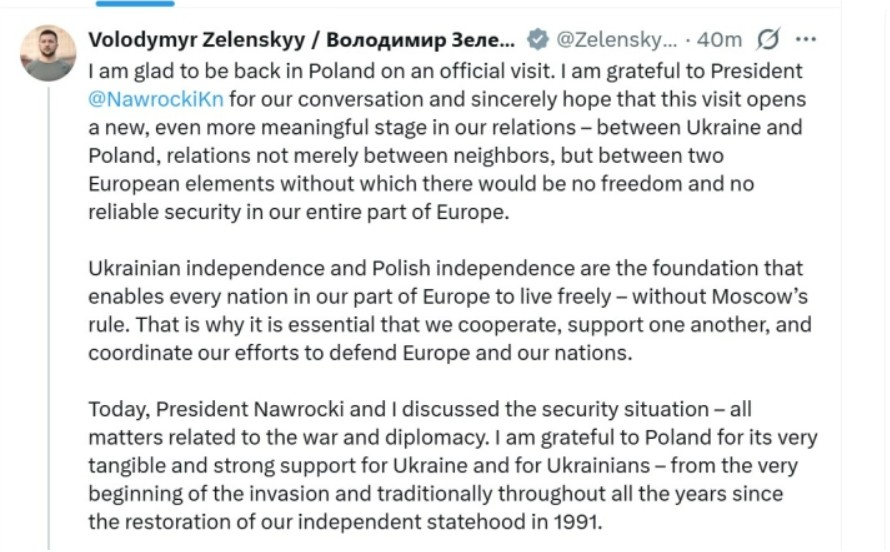
Task: Click the Volodymyr Zelenskyy display name
Action: (302, 39)
